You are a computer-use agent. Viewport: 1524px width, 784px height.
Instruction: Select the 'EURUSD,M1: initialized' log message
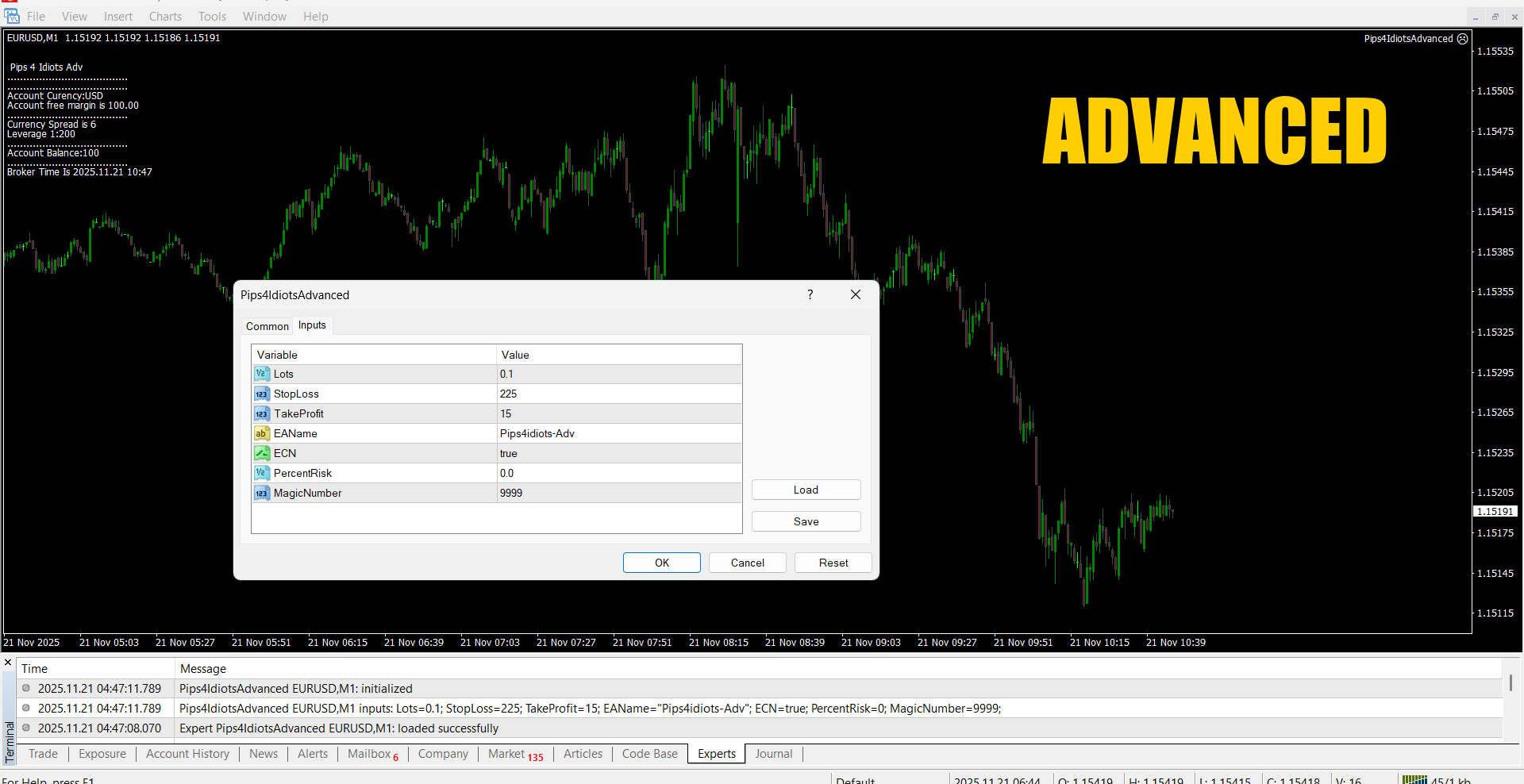296,689
